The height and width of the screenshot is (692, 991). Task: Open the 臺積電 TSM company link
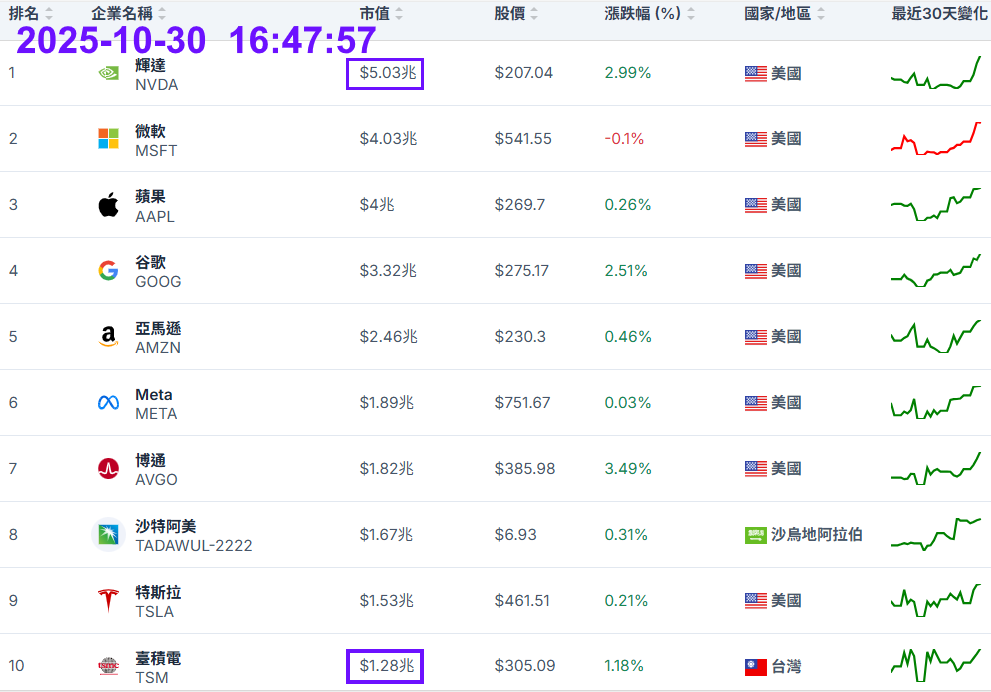click(x=158, y=659)
